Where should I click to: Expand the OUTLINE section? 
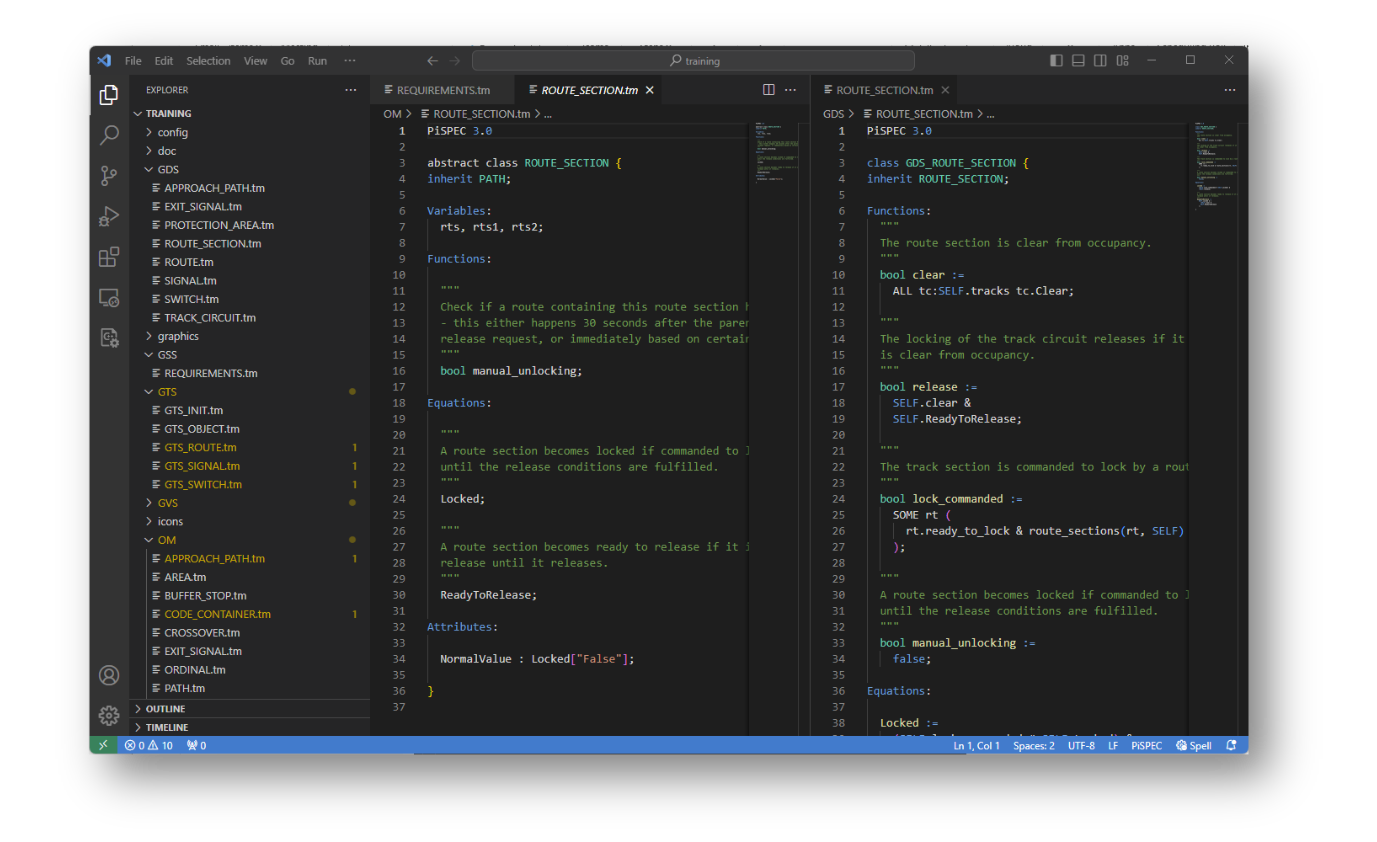click(x=250, y=709)
